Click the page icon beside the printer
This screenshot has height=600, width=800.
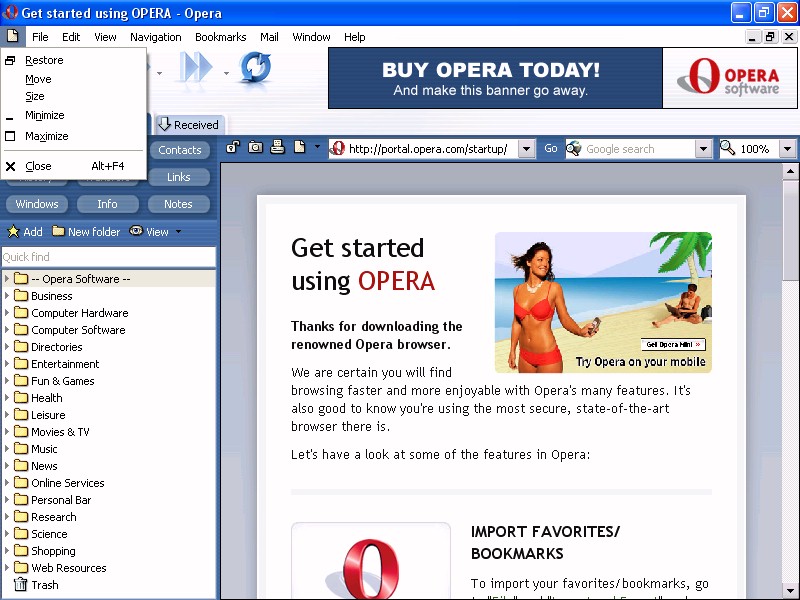click(299, 147)
